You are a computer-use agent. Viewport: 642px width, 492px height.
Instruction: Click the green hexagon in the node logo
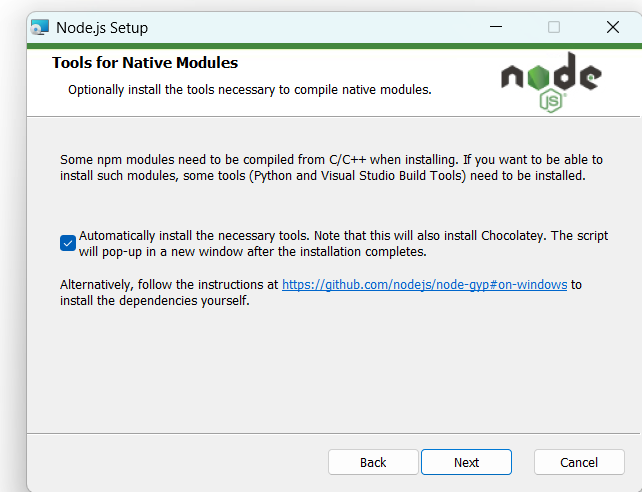(x=538, y=77)
